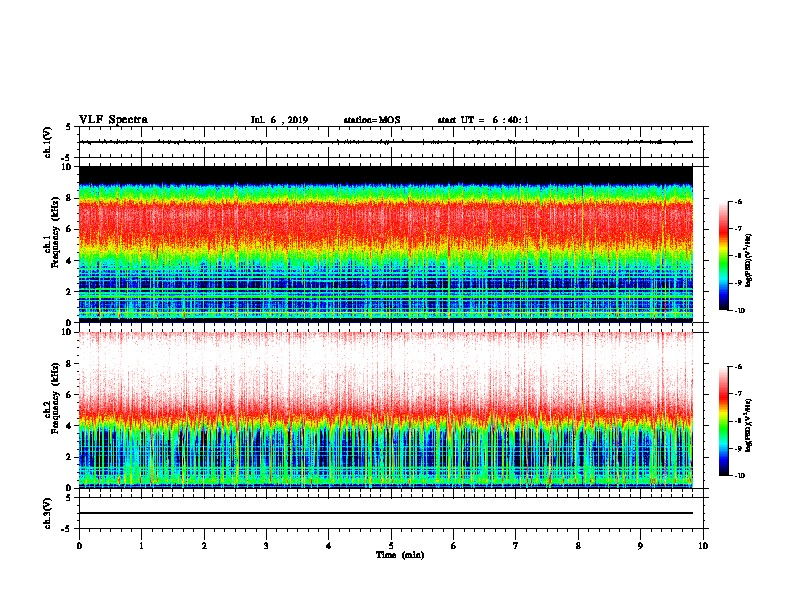Select the date text "Jul 6, 2019"
The width and height of the screenshot is (792, 612).
[279, 120]
